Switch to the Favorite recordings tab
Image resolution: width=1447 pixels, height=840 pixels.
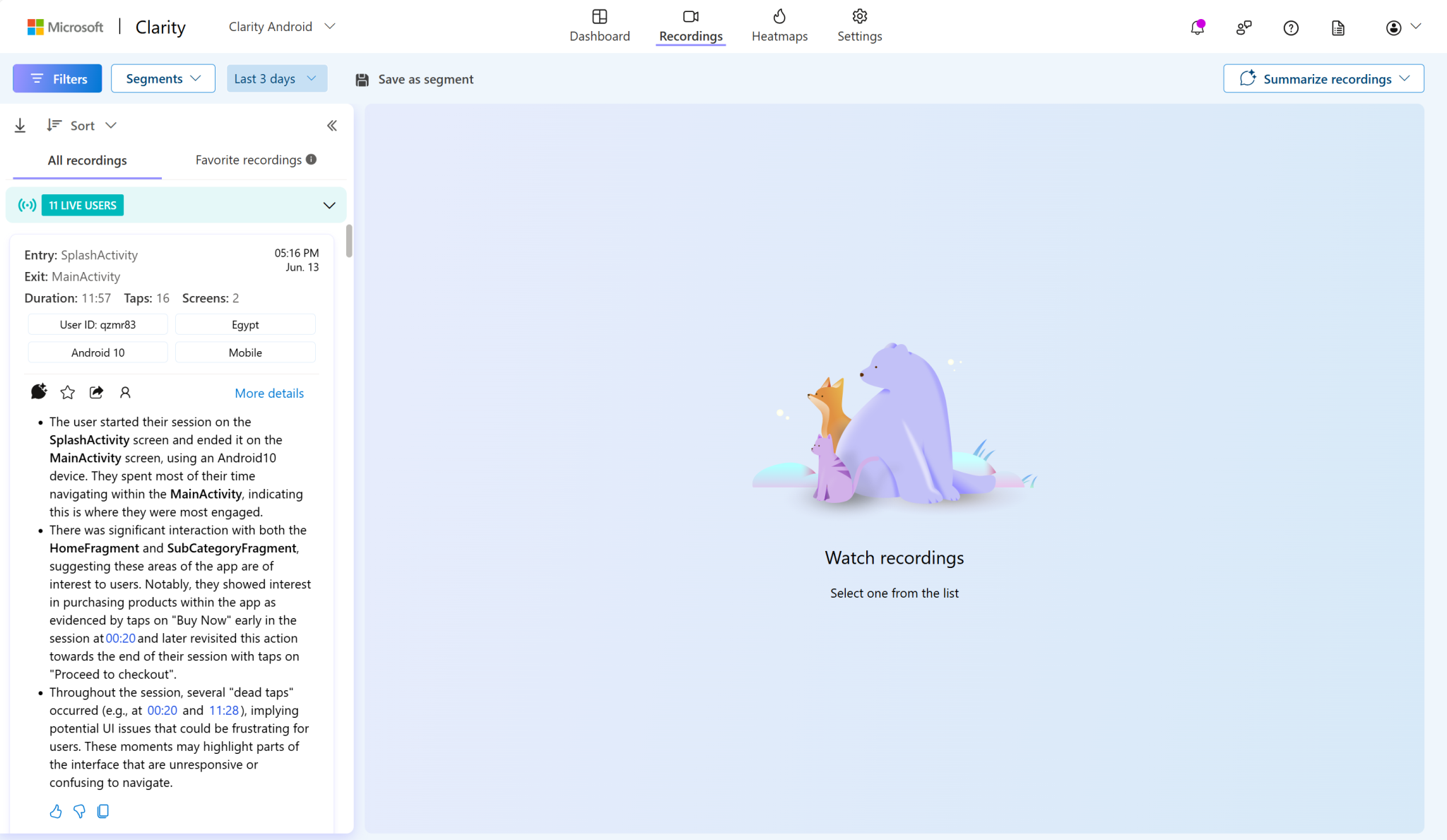tap(248, 160)
